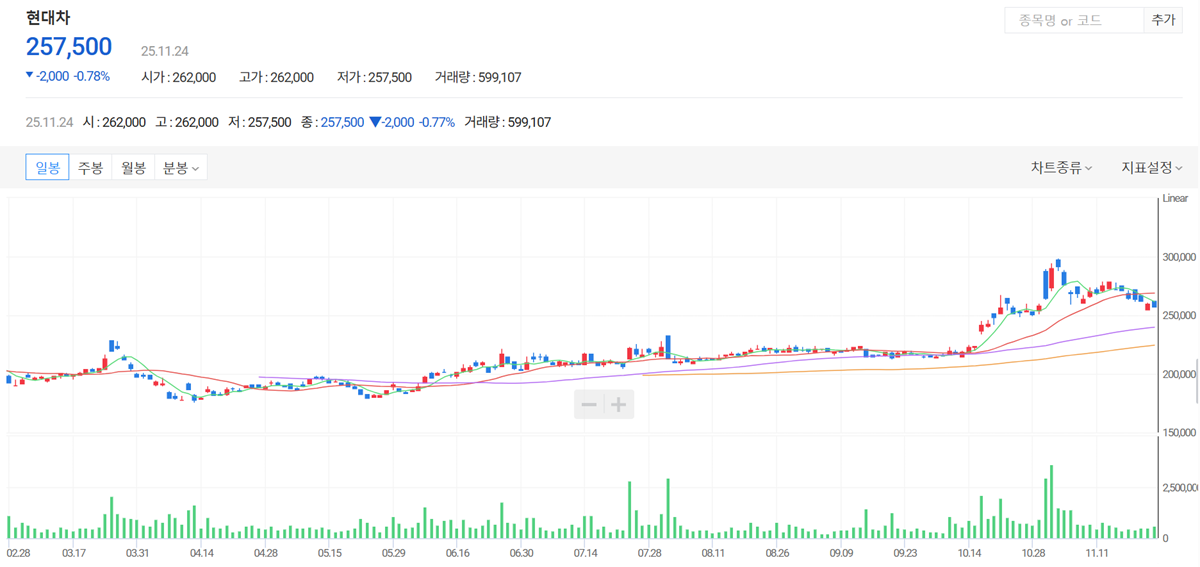Screen dimensions: 1200x567
Task: Click the 10.14 date axis label
Action: click(969, 553)
